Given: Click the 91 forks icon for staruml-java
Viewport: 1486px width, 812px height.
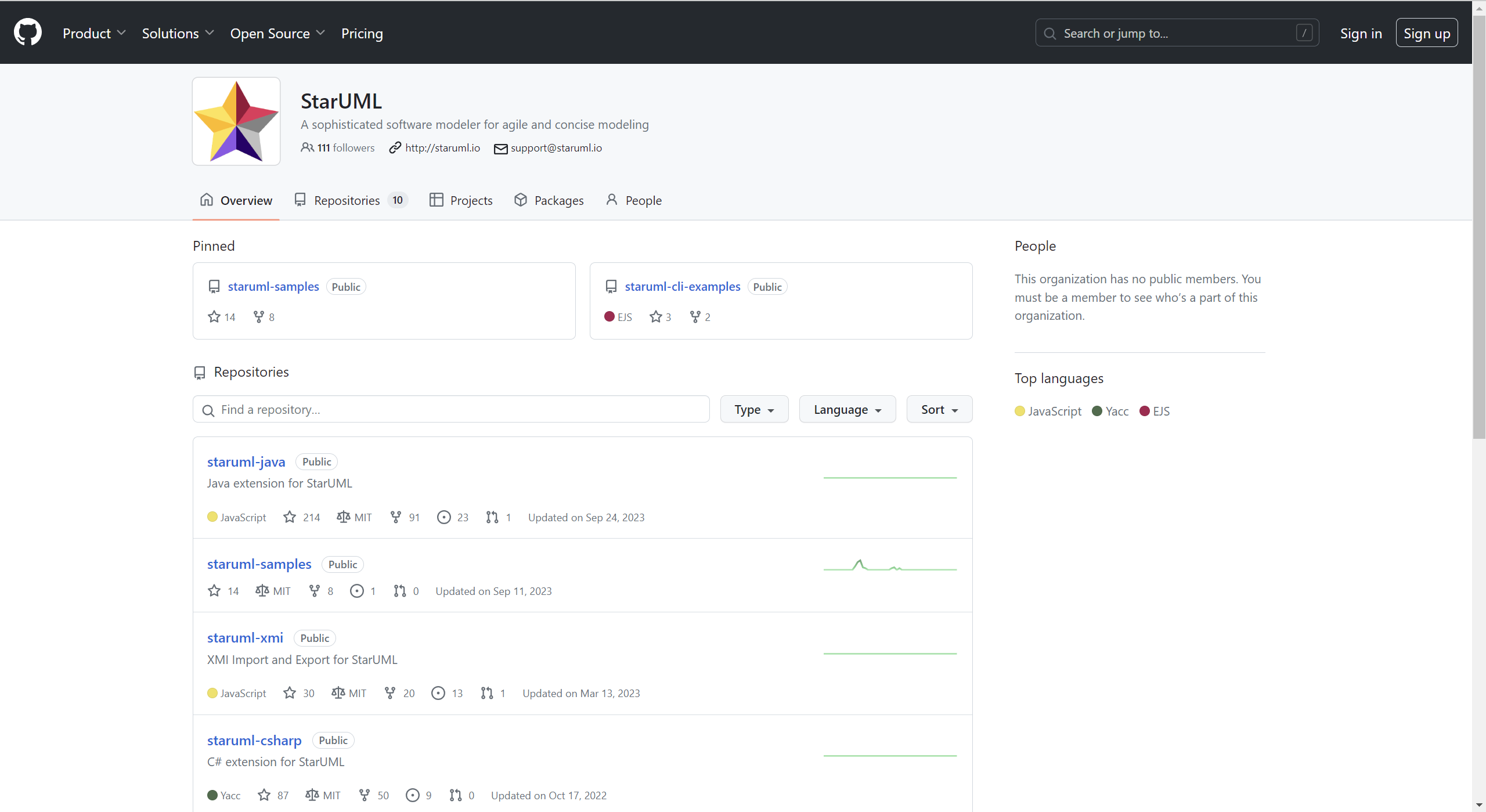Looking at the screenshot, I should pos(396,517).
